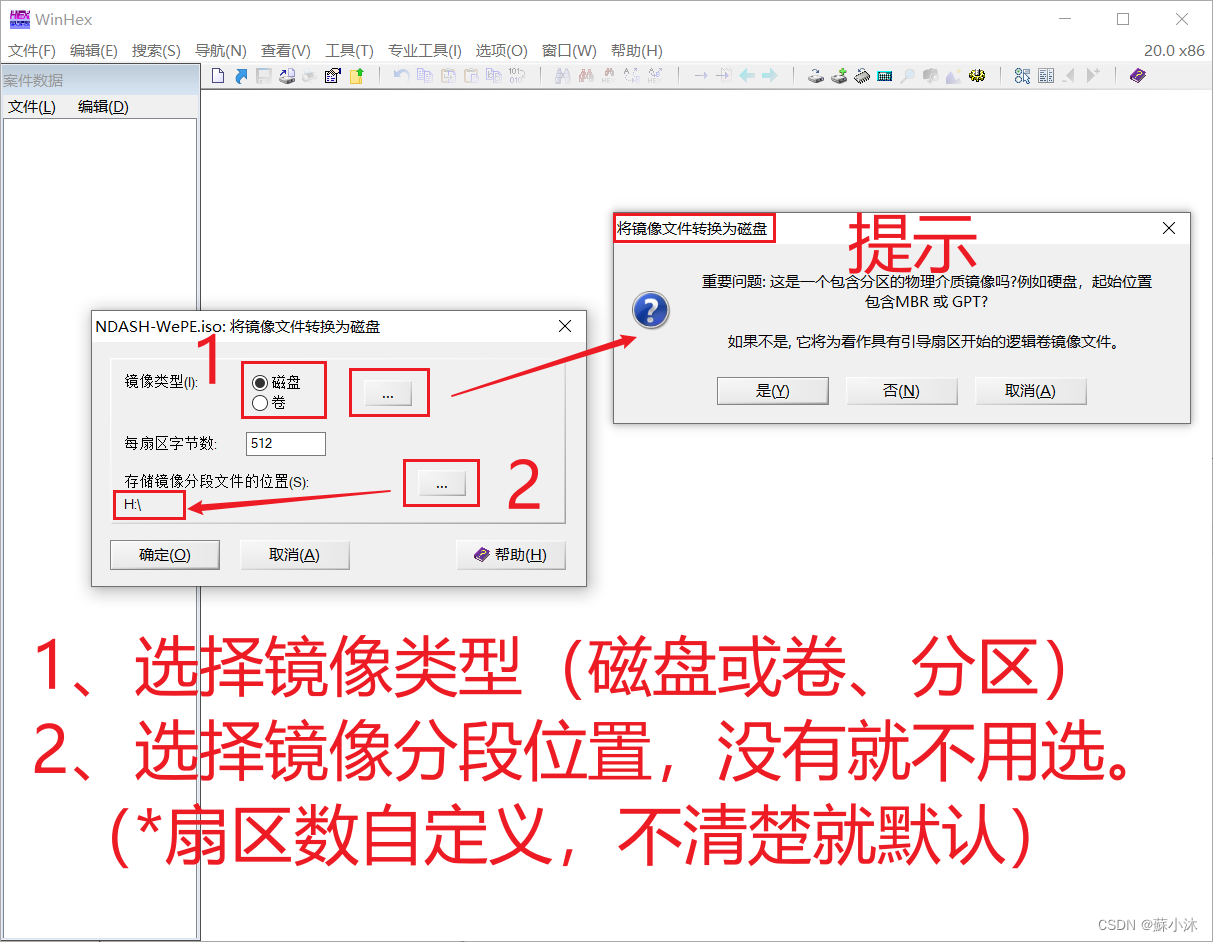The height and width of the screenshot is (942, 1213).
Task: Click 确定(O) in the convert dialog
Action: click(x=164, y=555)
